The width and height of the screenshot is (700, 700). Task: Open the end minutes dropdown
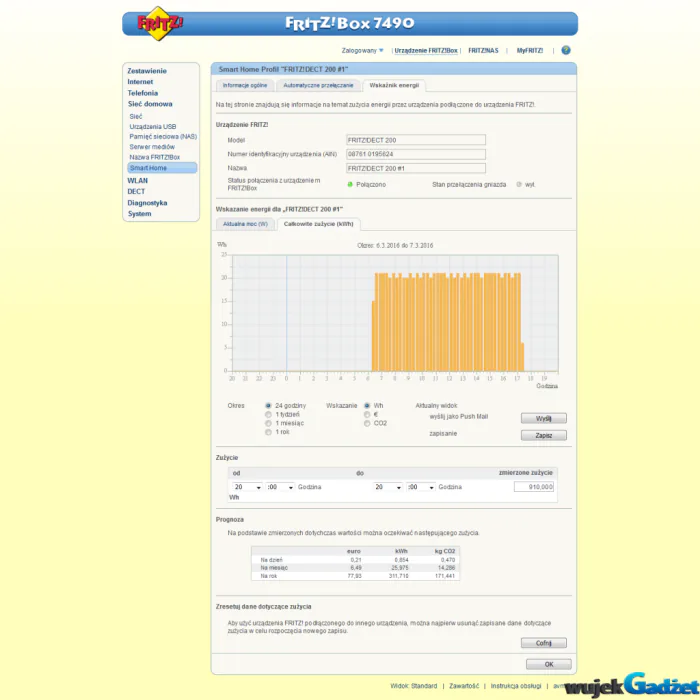coord(421,487)
